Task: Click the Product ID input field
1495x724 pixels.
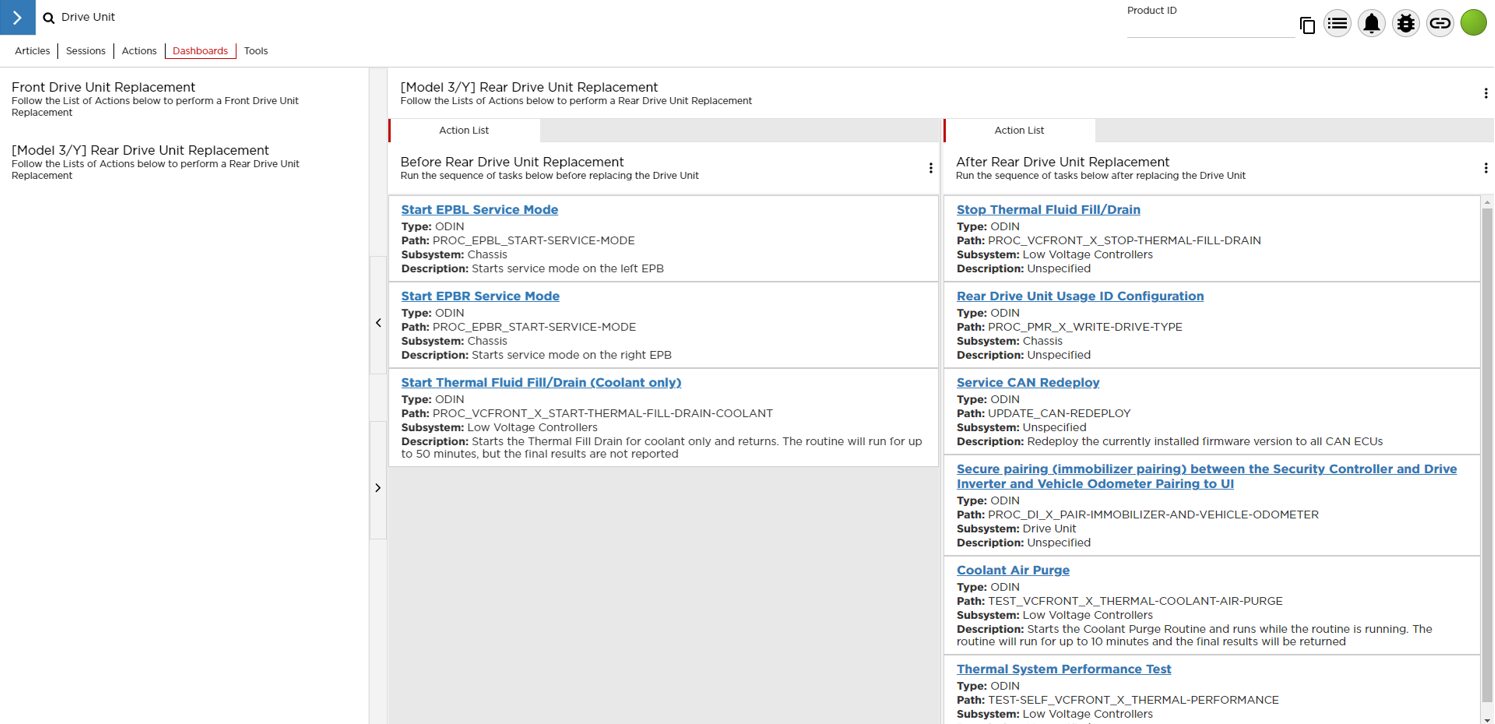Action: [x=1210, y=28]
